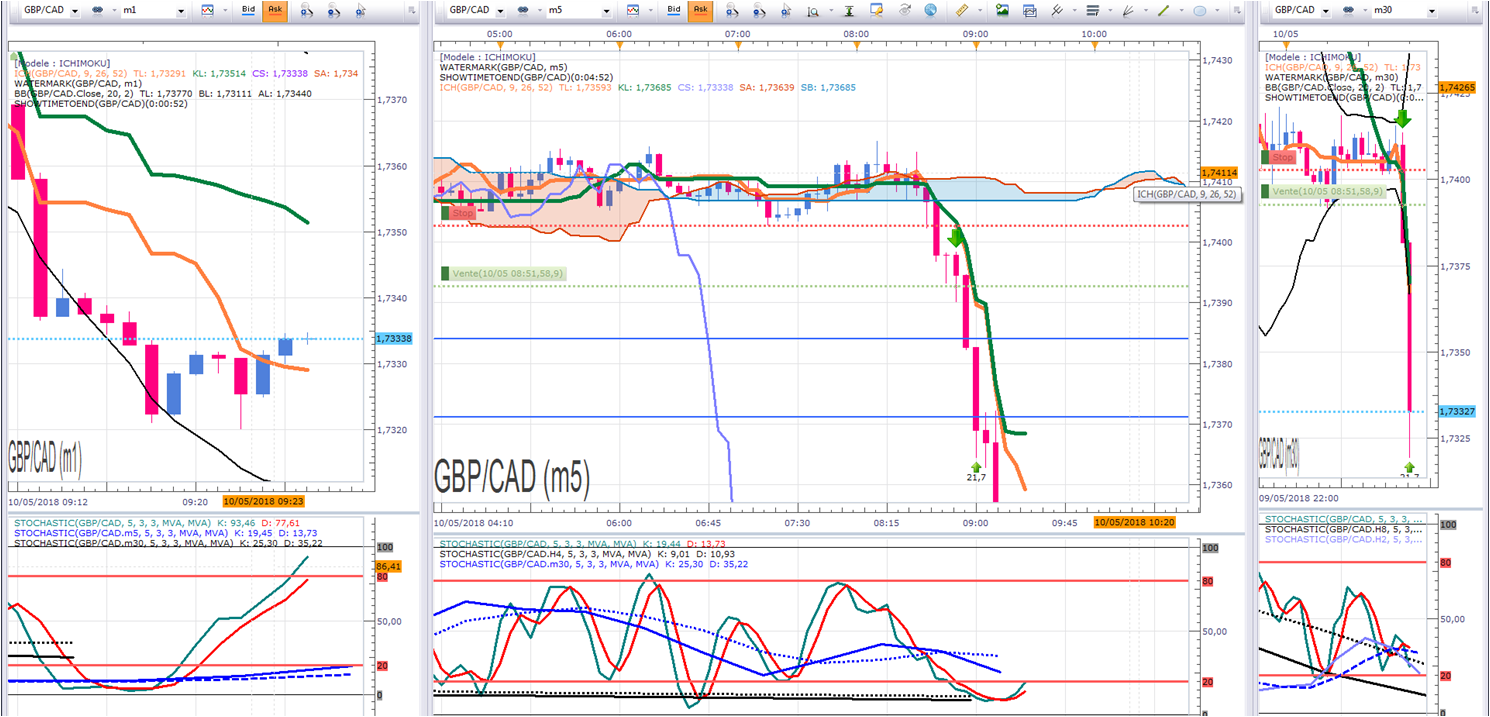Open toolbar overflow arrow in m1 chart
This screenshot has height=717, width=1490.
coord(411,10)
